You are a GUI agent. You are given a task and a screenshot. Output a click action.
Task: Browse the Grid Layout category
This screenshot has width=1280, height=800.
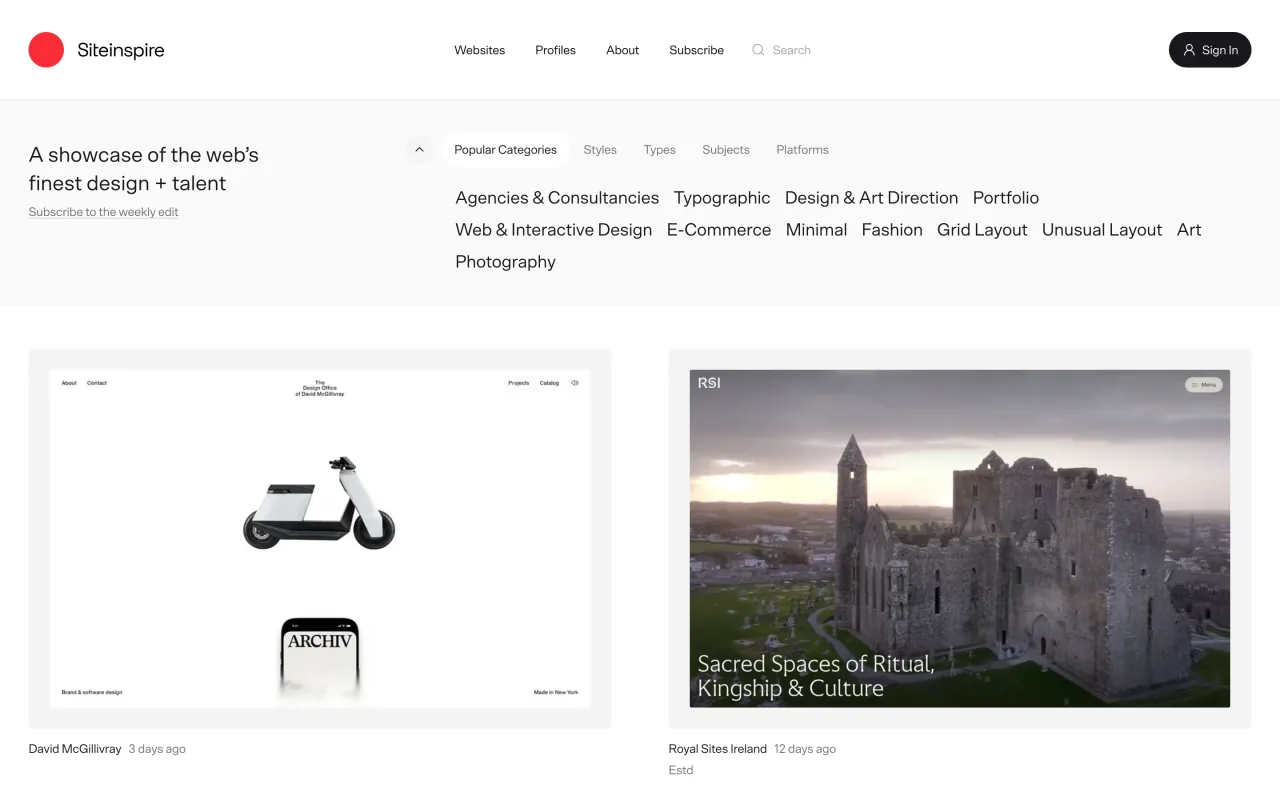982,230
